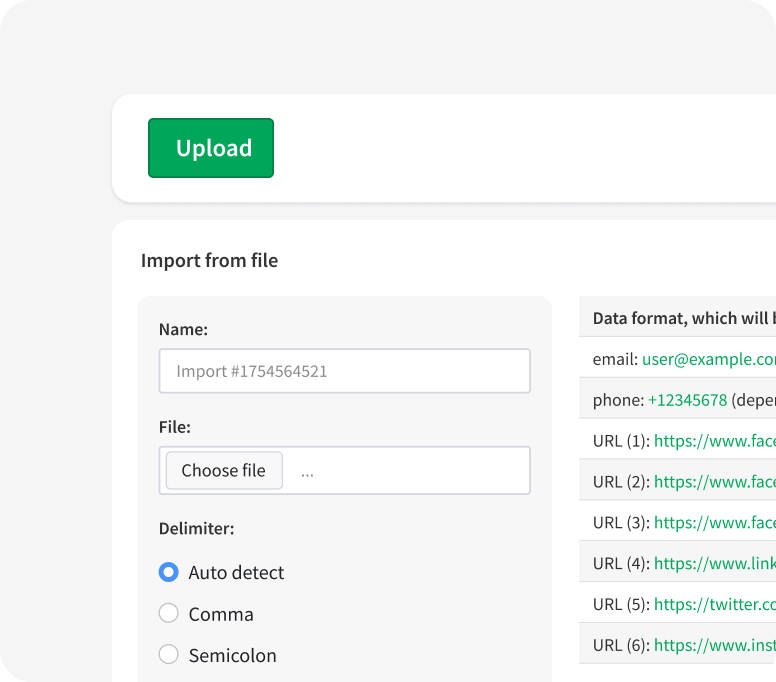
Task: Open the LinkedIn link in URL (4) row
Action: (714, 564)
